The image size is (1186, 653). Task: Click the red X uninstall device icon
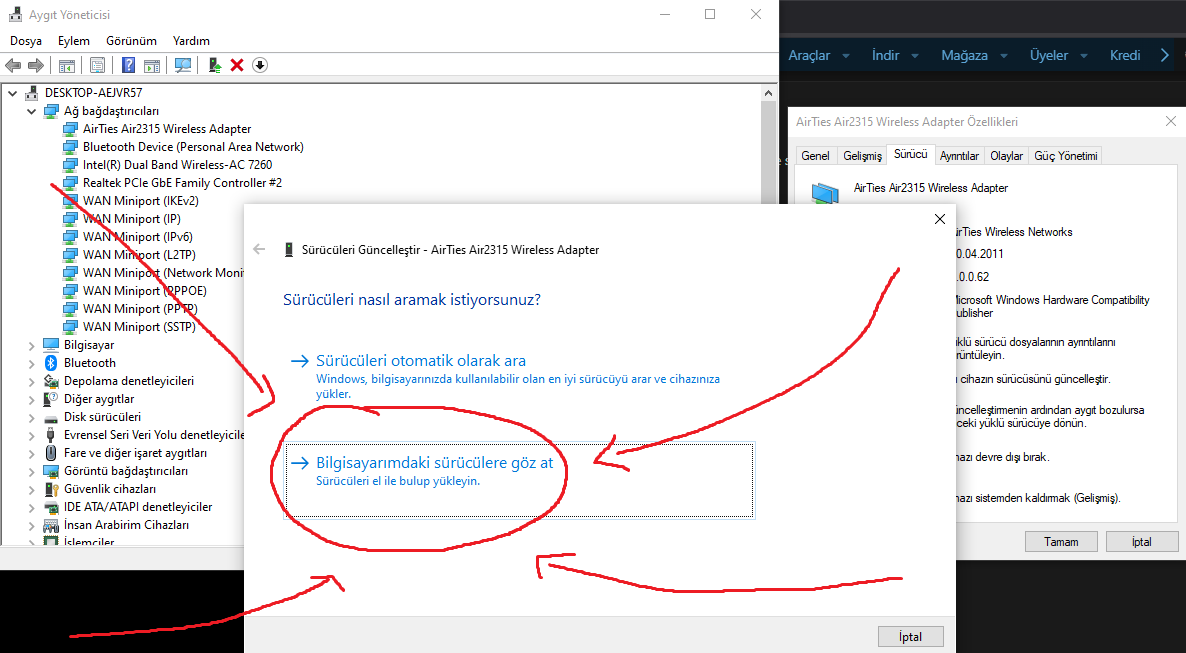tap(237, 66)
